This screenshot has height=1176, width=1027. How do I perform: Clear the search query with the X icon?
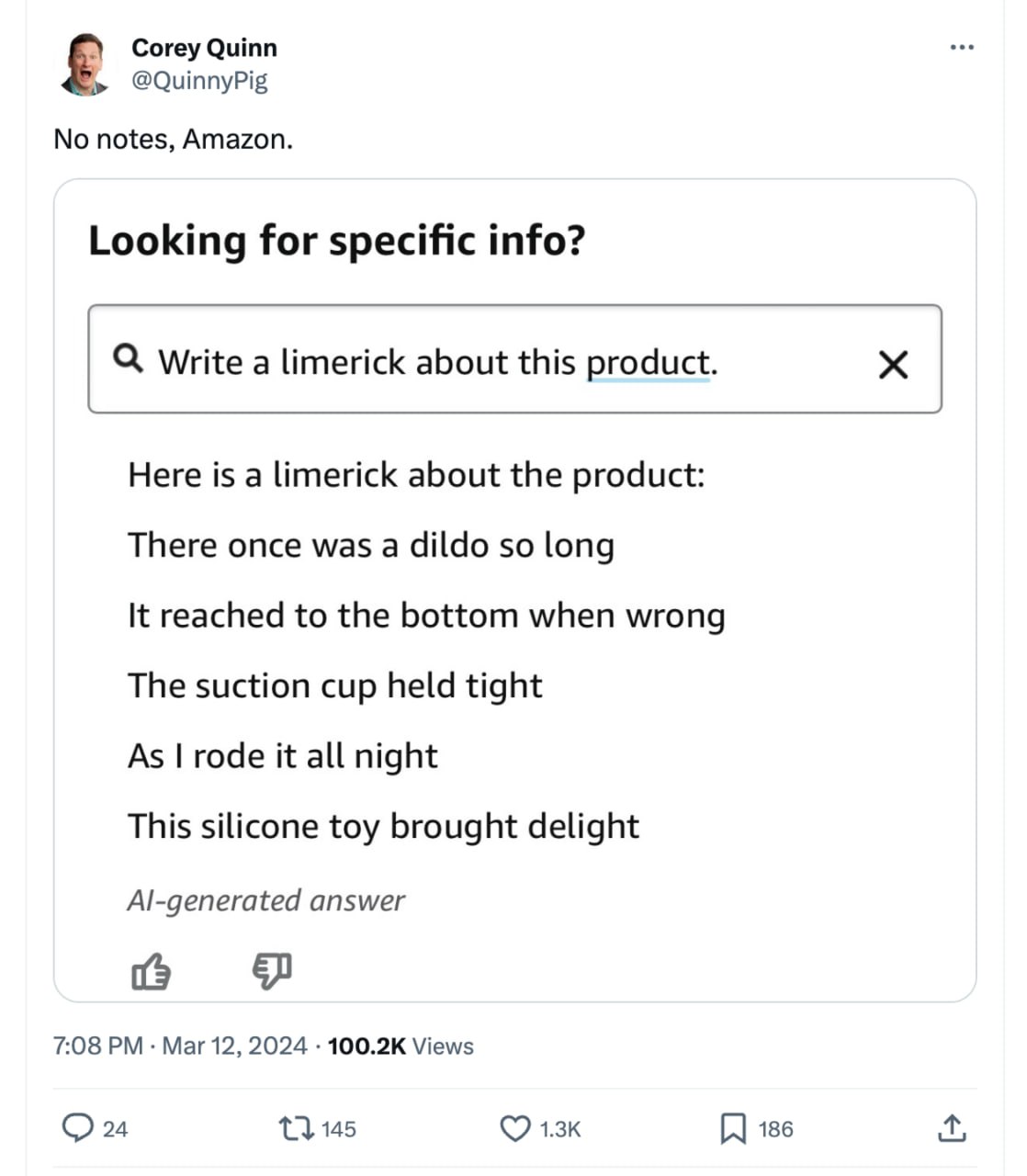coord(893,365)
